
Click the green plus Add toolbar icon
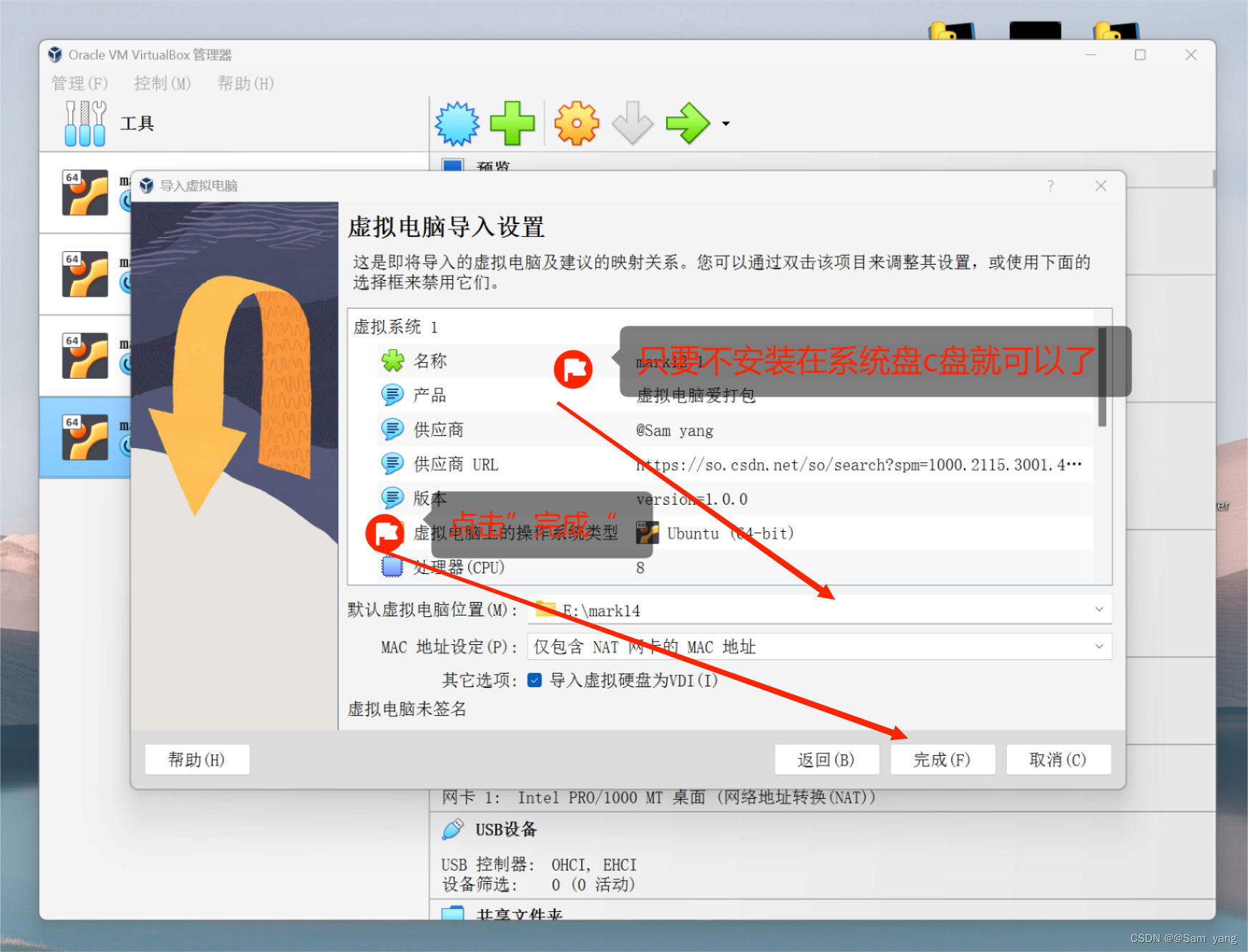point(512,123)
